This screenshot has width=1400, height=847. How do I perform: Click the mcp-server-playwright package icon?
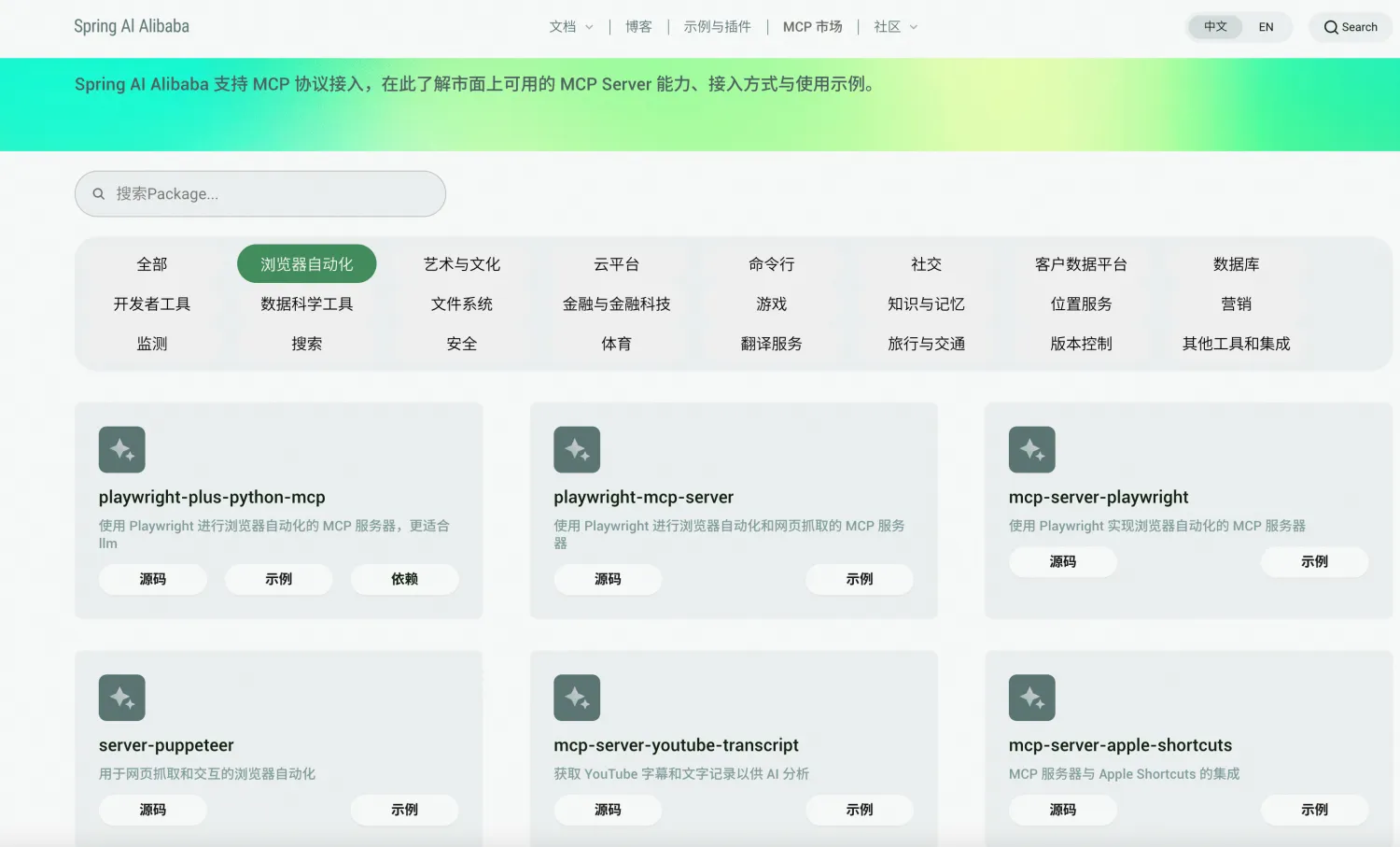click(x=1031, y=450)
